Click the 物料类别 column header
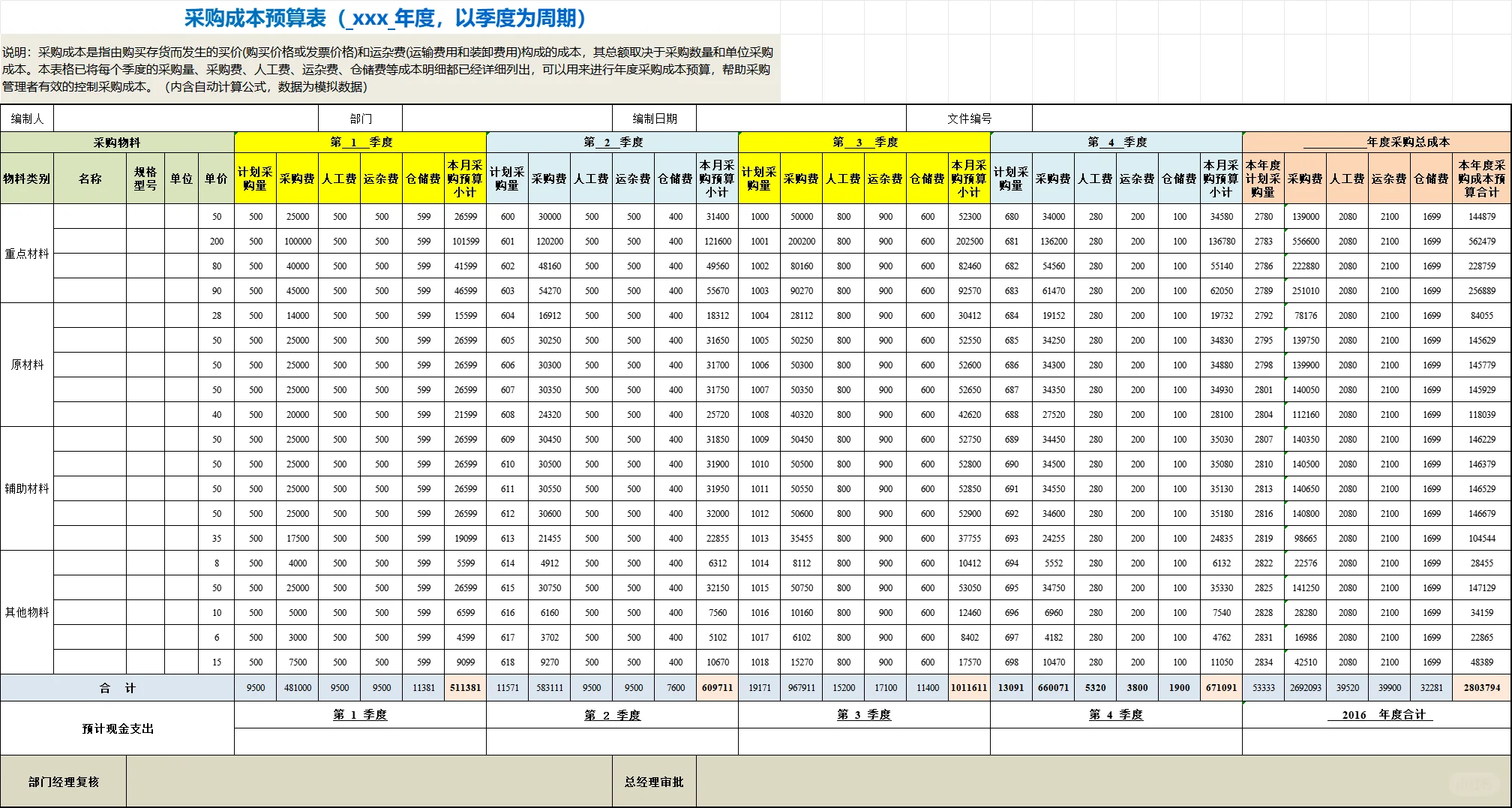Screen dimensions: 1512x808 (x=27, y=179)
